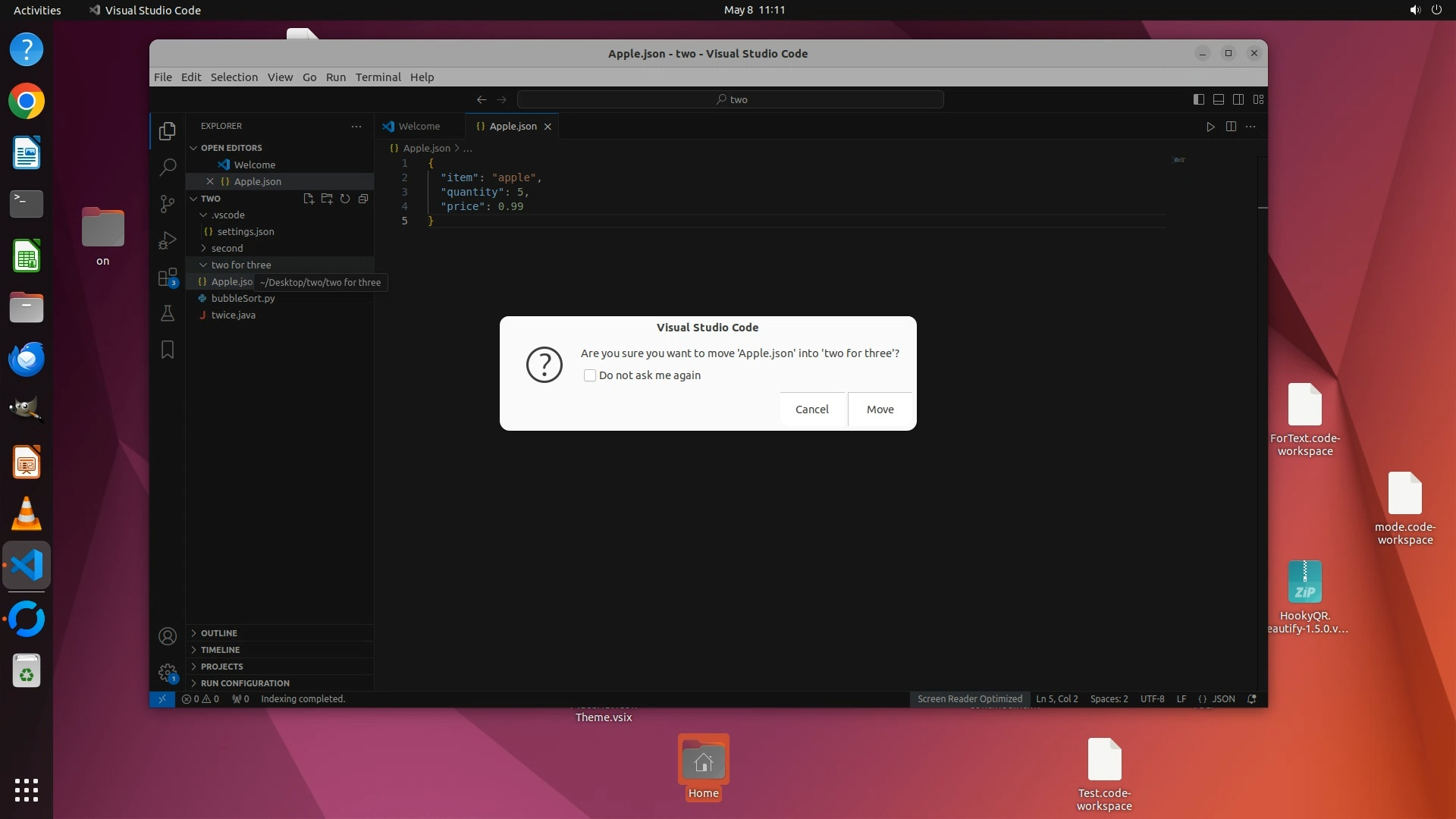Toggle the primary side bar layout icon
1456x819 pixels.
1199,99
